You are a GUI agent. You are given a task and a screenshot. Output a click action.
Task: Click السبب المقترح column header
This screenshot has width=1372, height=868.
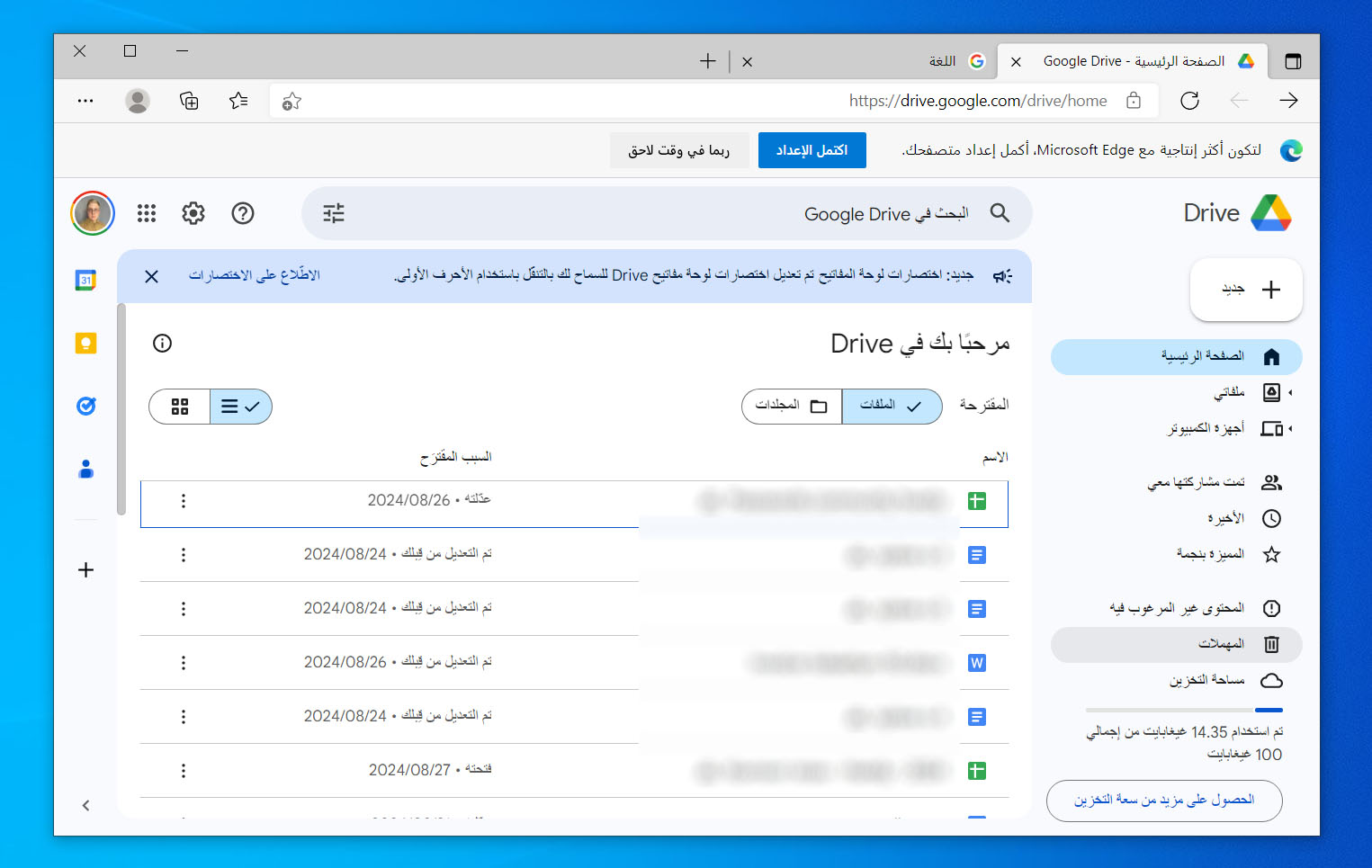click(456, 458)
